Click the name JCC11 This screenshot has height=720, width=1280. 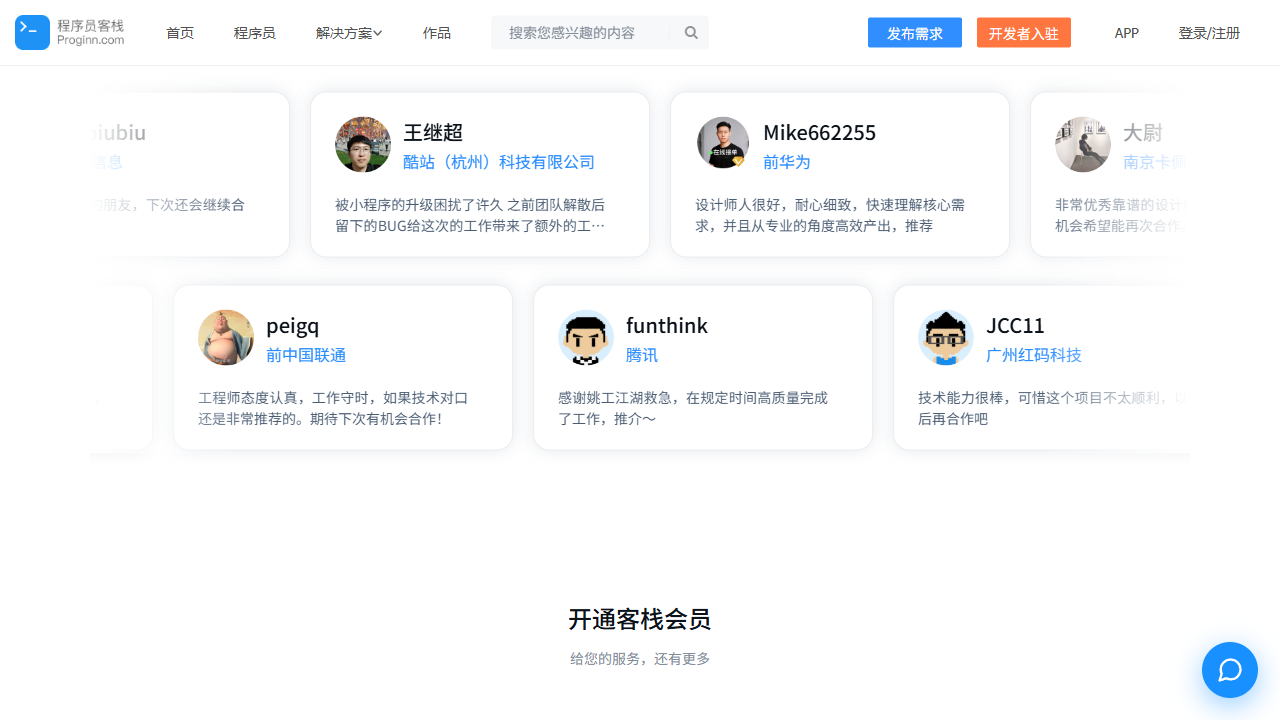coord(1015,326)
